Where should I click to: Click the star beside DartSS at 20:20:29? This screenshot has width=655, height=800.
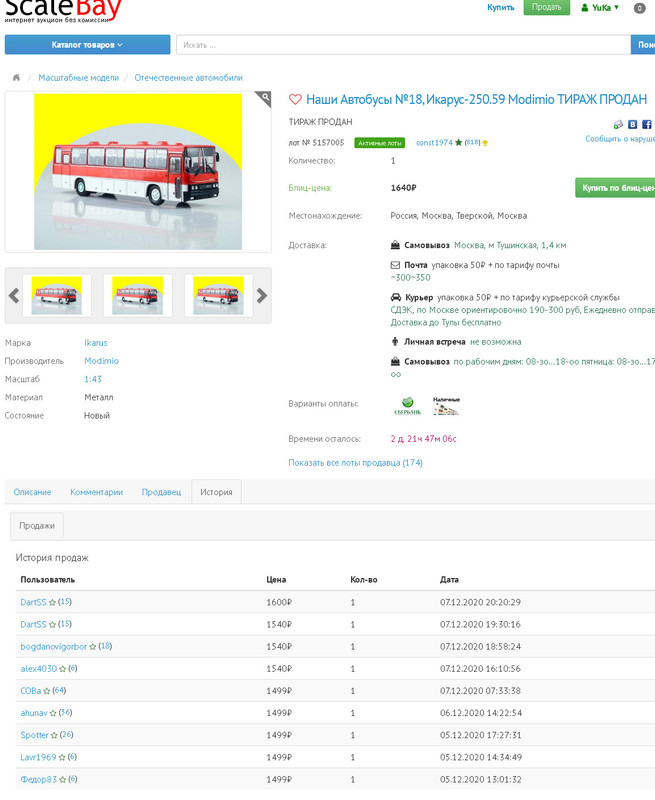(52, 603)
